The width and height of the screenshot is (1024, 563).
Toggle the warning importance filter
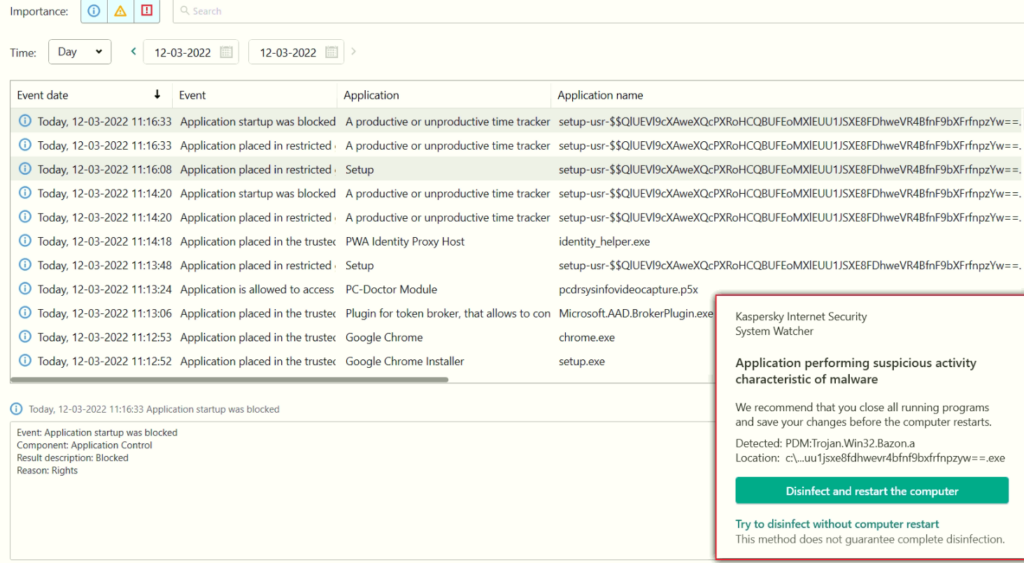coord(120,11)
